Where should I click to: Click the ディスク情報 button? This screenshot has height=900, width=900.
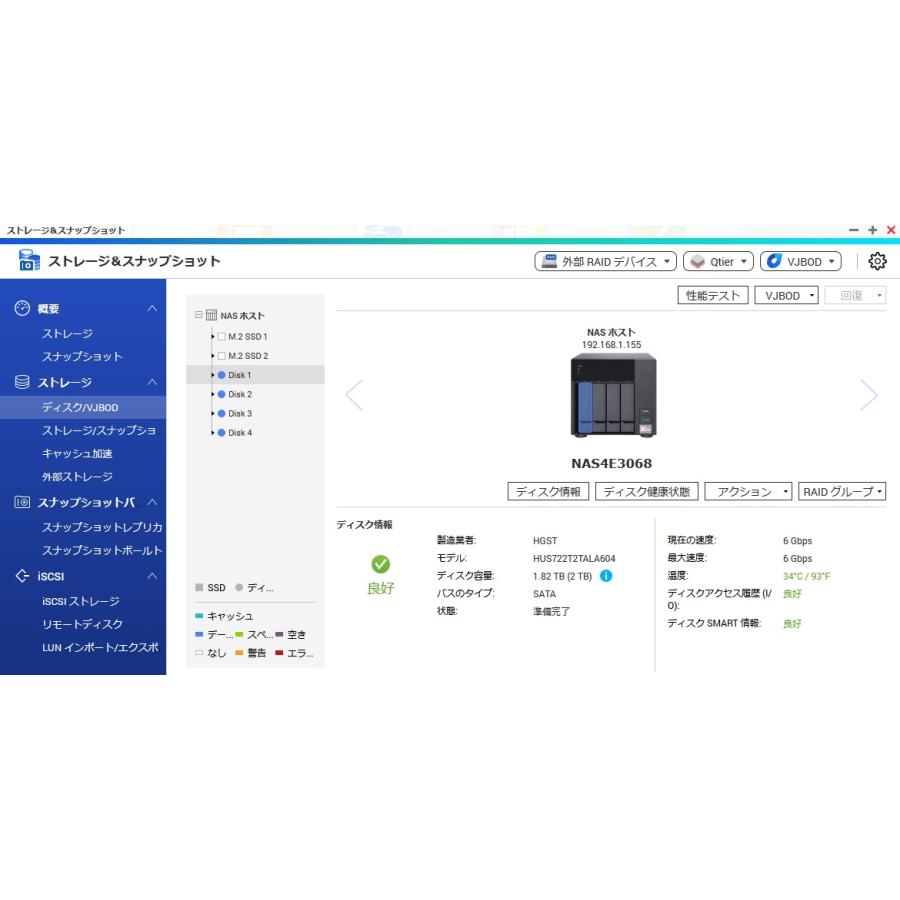coord(548,491)
